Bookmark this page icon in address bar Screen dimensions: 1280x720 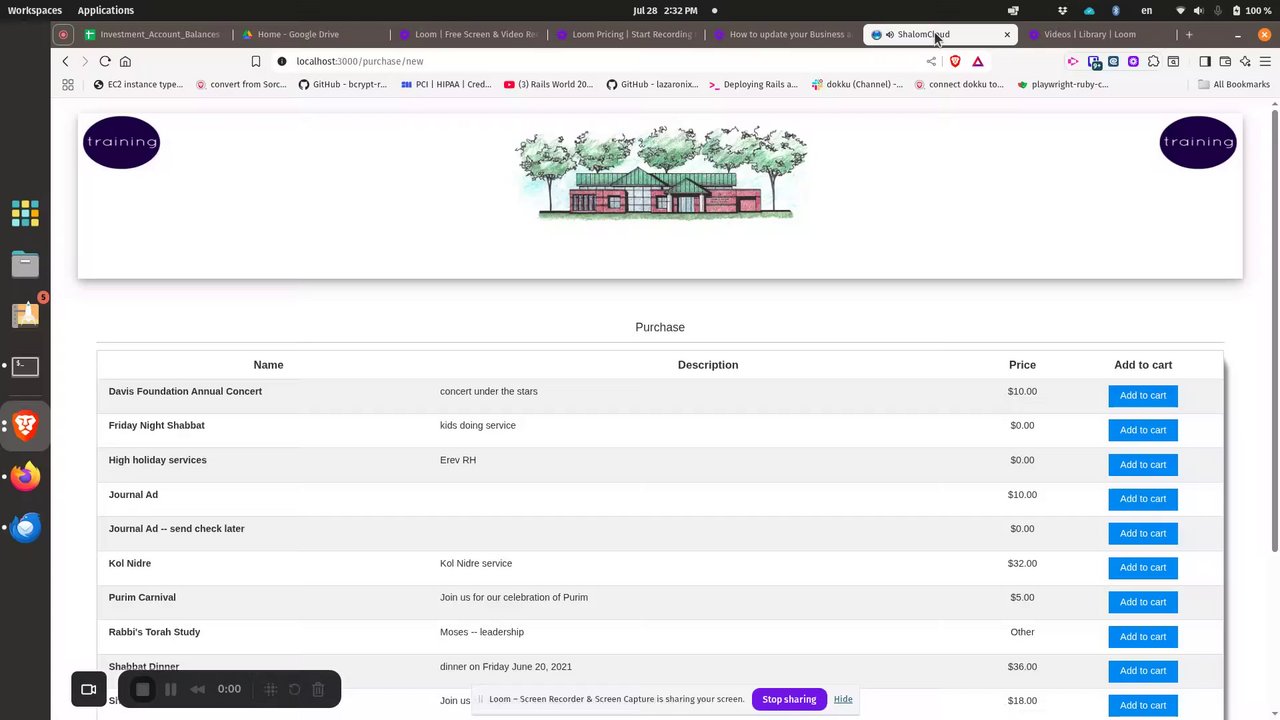(x=256, y=61)
